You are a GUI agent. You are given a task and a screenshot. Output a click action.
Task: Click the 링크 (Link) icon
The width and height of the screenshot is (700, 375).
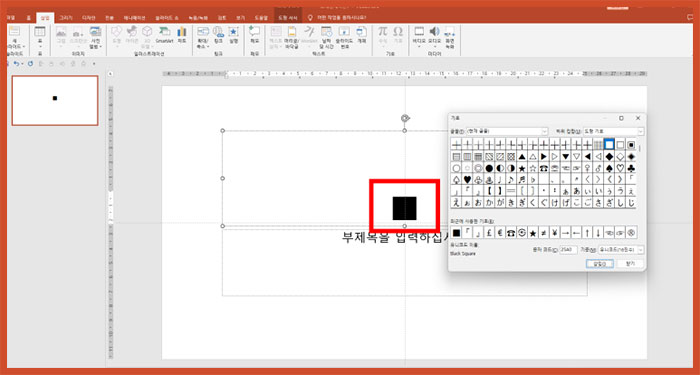click(218, 31)
